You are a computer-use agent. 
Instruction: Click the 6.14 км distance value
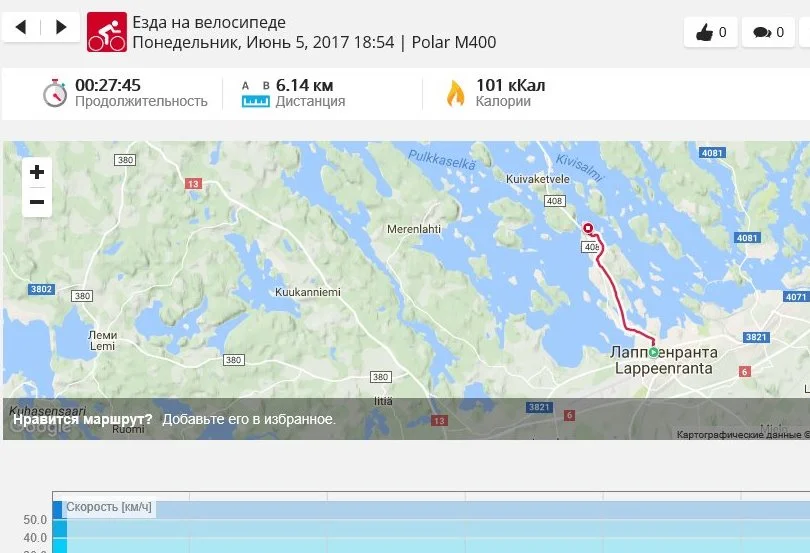(x=304, y=85)
